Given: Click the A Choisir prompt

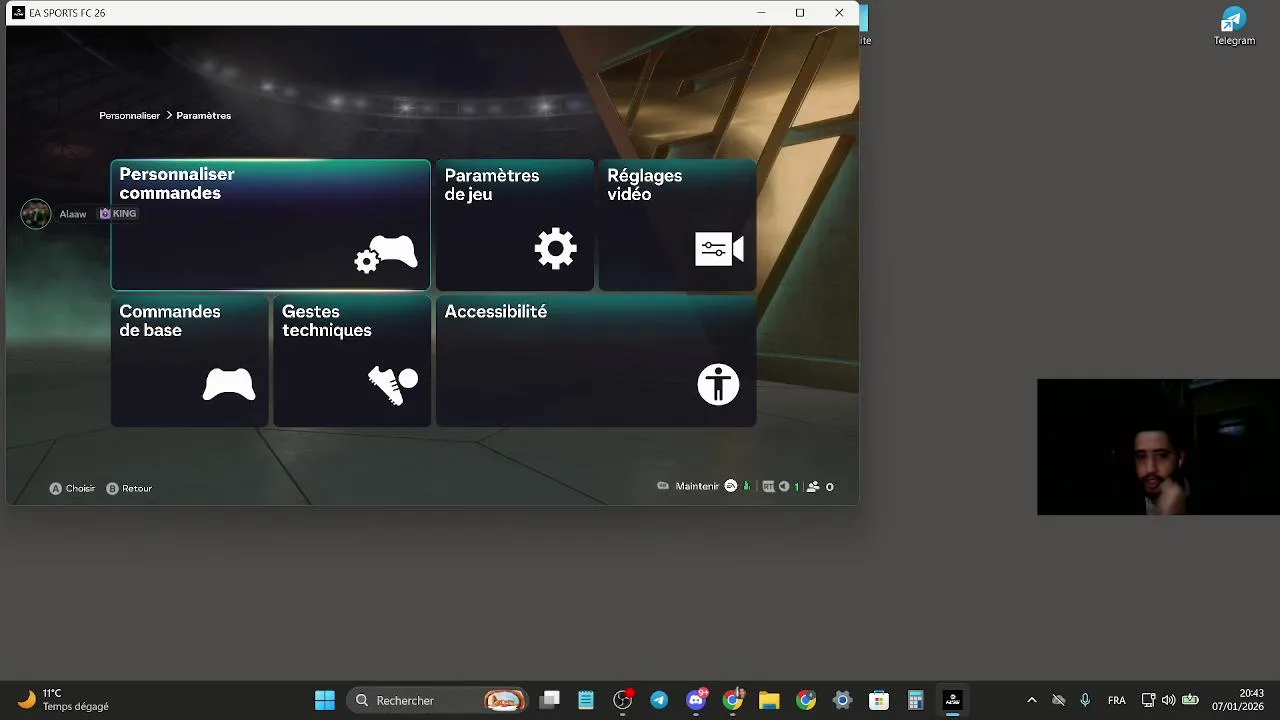Looking at the screenshot, I should click(72, 488).
